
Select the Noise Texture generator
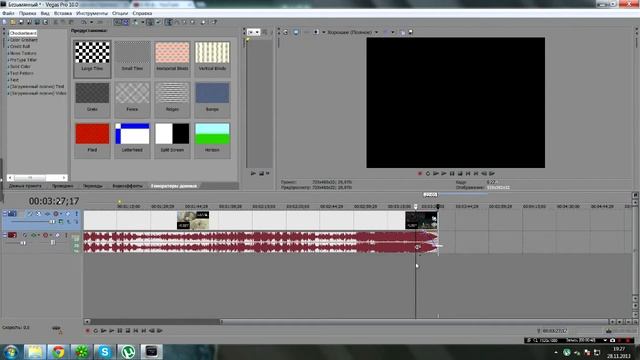tap(23, 53)
